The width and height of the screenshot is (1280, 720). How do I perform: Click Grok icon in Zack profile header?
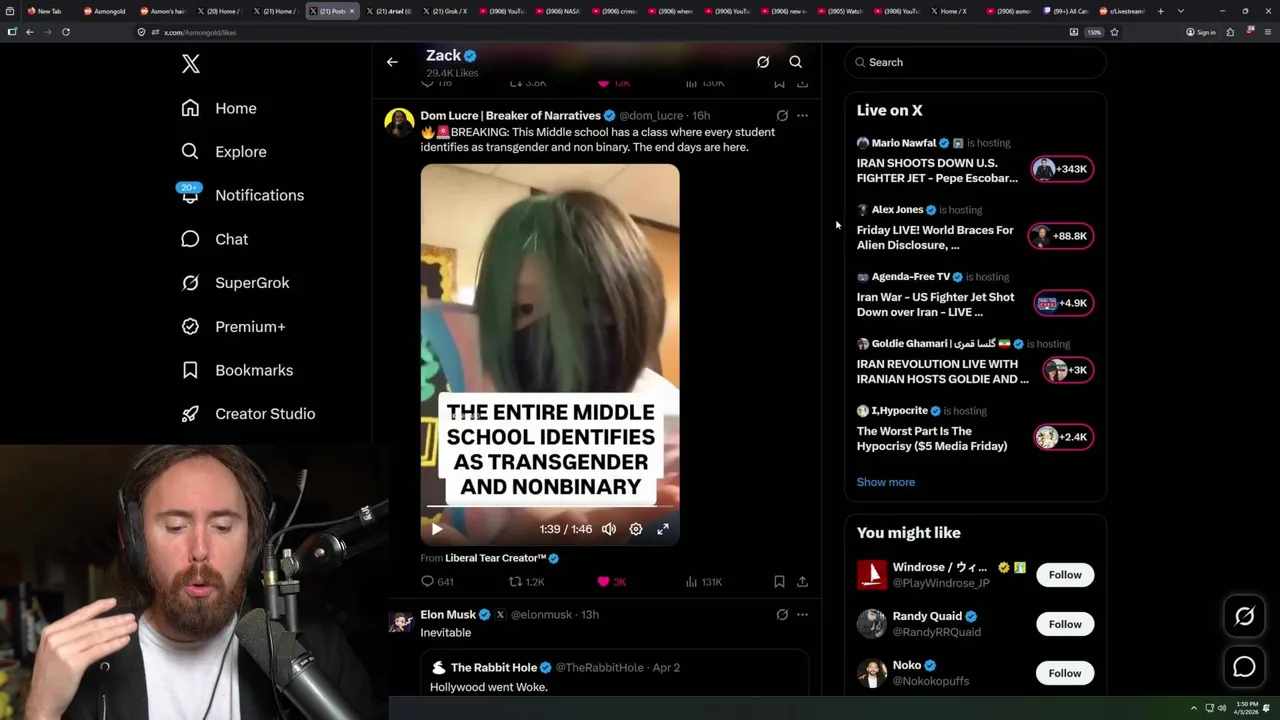[x=763, y=62]
